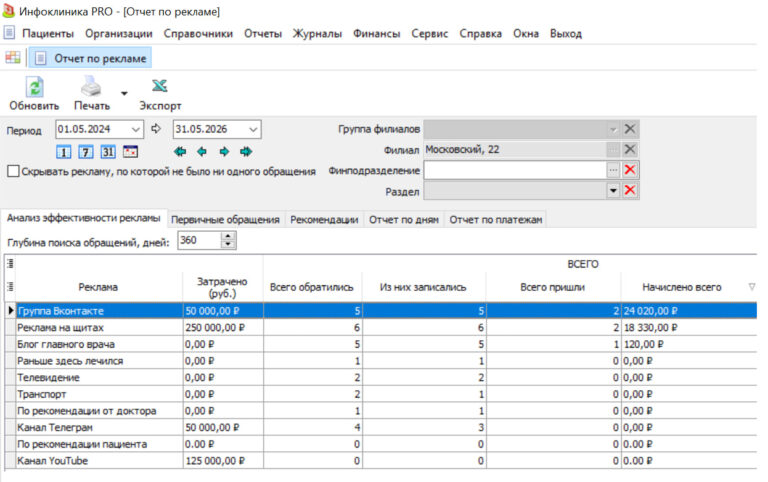Select Анализ эффективности рекламы tab

point(83,218)
